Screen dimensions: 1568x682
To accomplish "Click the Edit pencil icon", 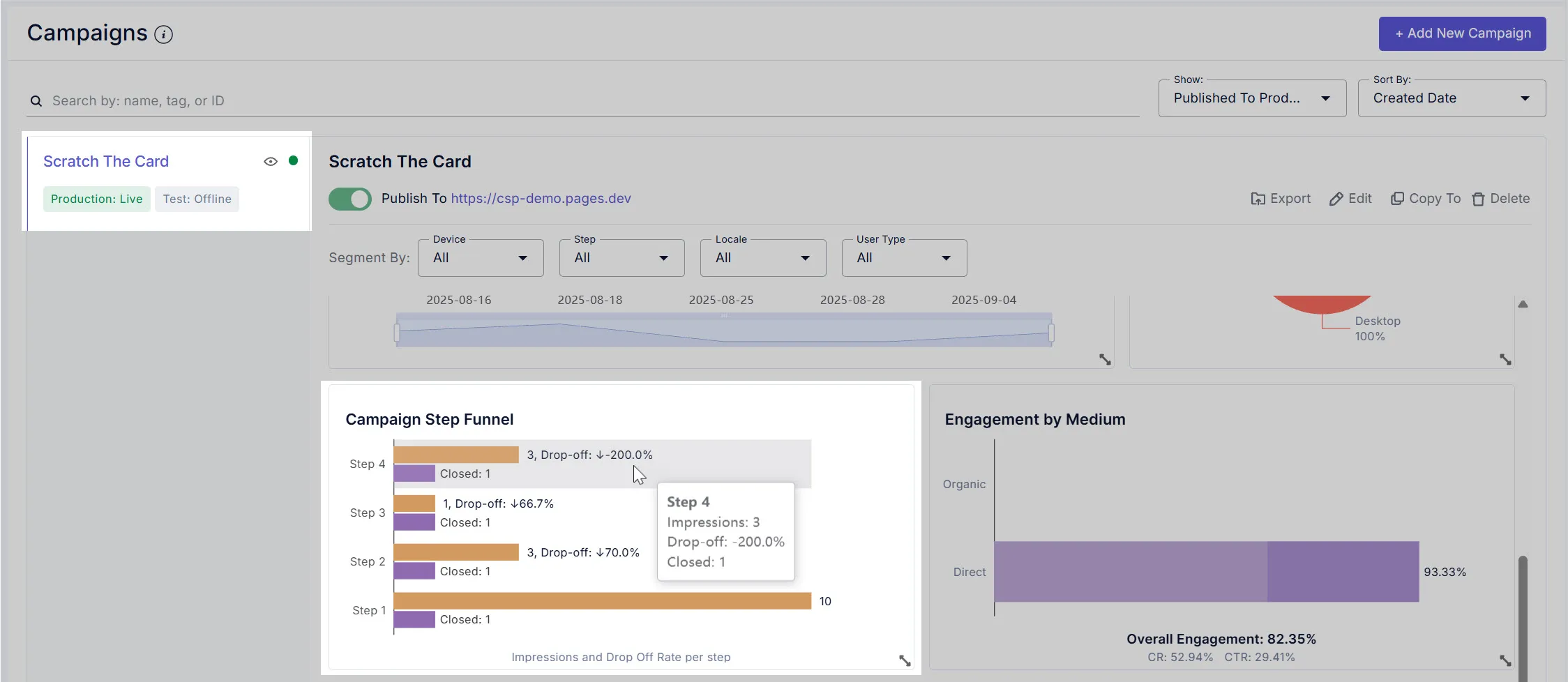I will coord(1336,199).
